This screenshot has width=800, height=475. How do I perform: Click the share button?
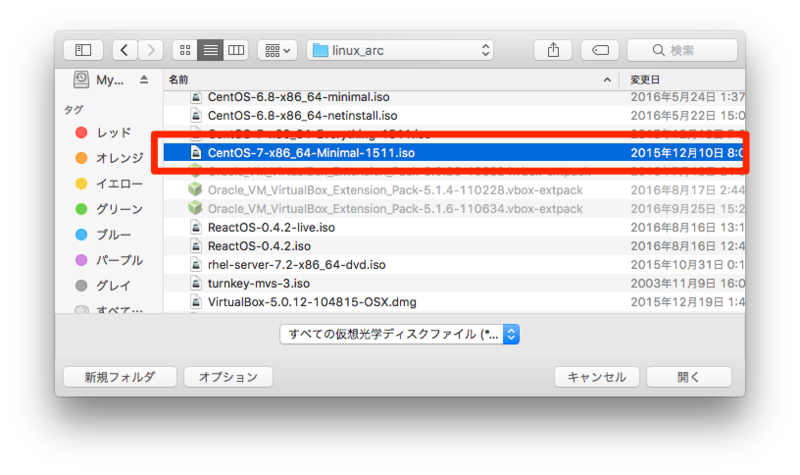(553, 50)
